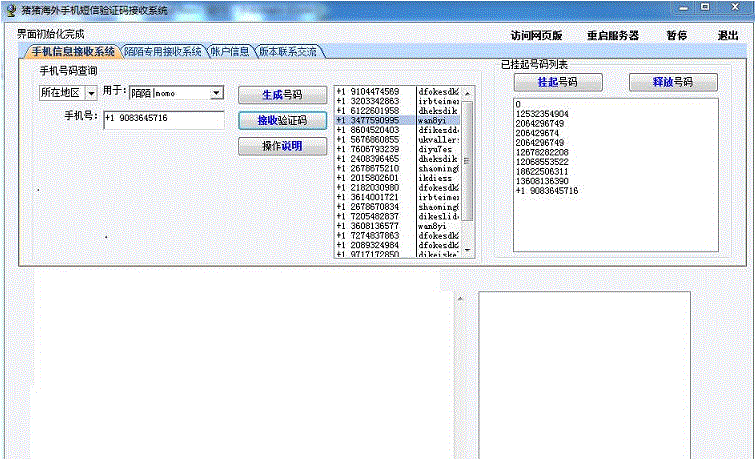The height and width of the screenshot is (459, 755).
Task: Click the phone list scroll-down arrow
Action: 468,253
